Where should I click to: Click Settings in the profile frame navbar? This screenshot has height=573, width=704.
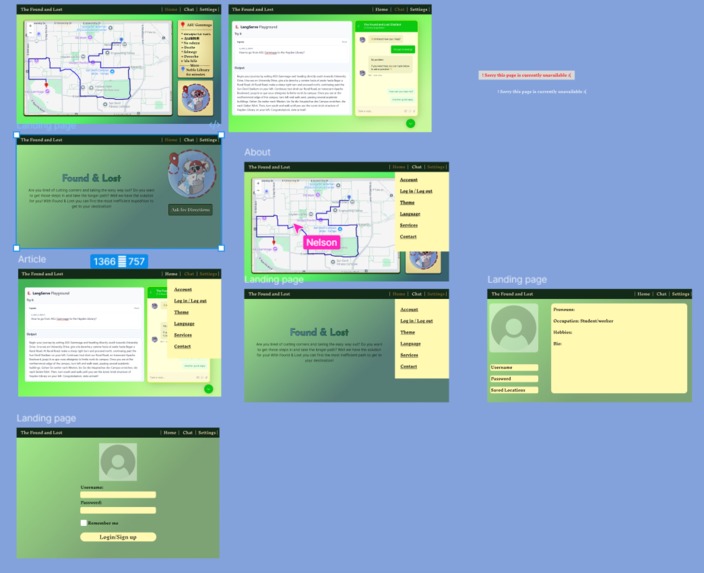pos(680,294)
